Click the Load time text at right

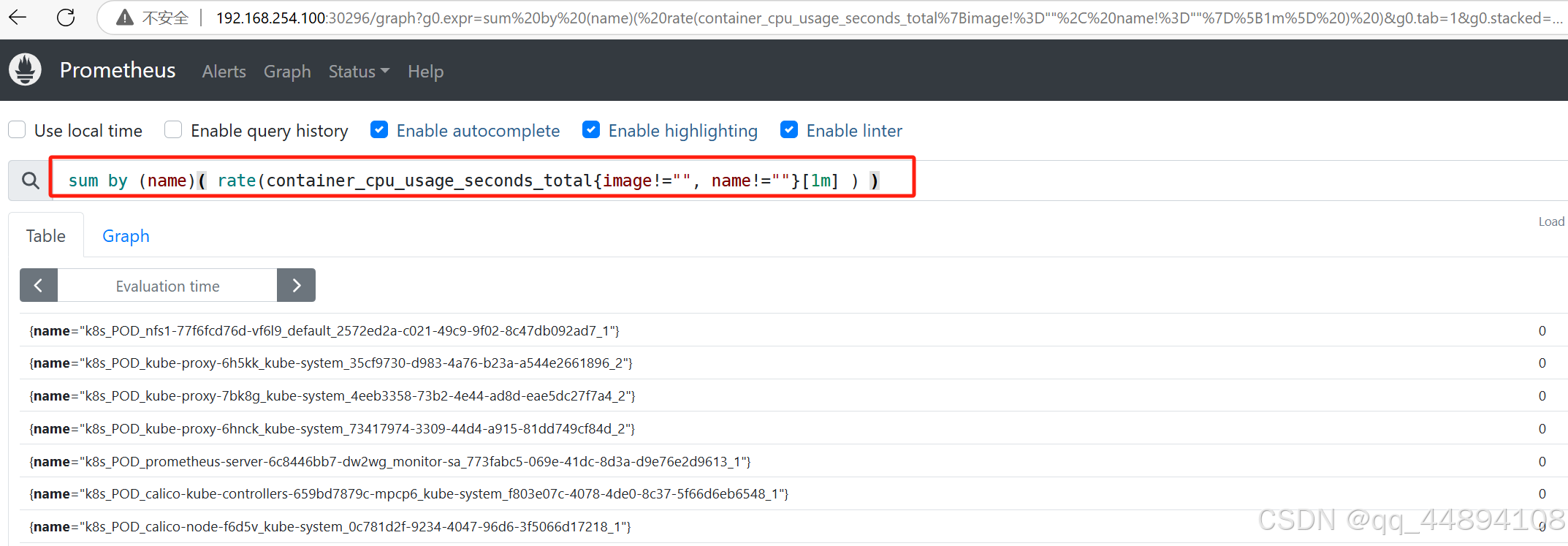pyautogui.click(x=1552, y=221)
